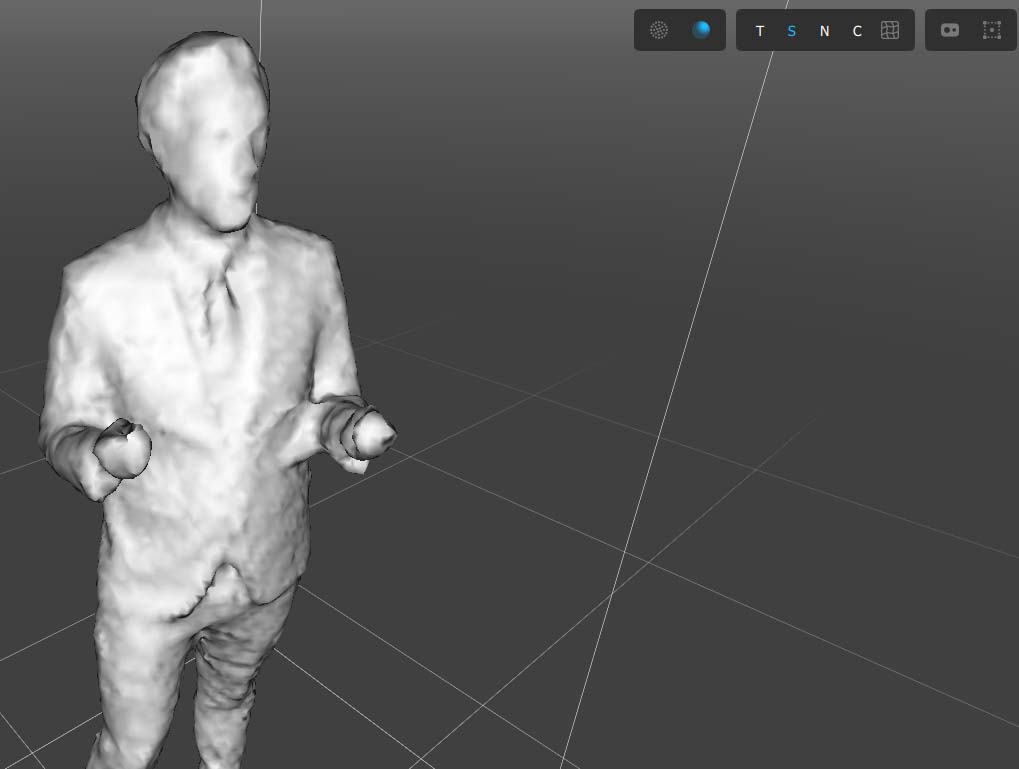Switch to N normals shading mode
Image resolution: width=1019 pixels, height=769 pixels.
[x=824, y=31]
